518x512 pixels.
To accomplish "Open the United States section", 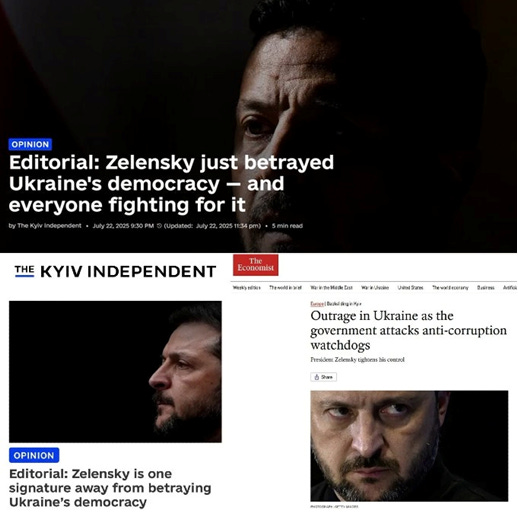I will pyautogui.click(x=410, y=287).
